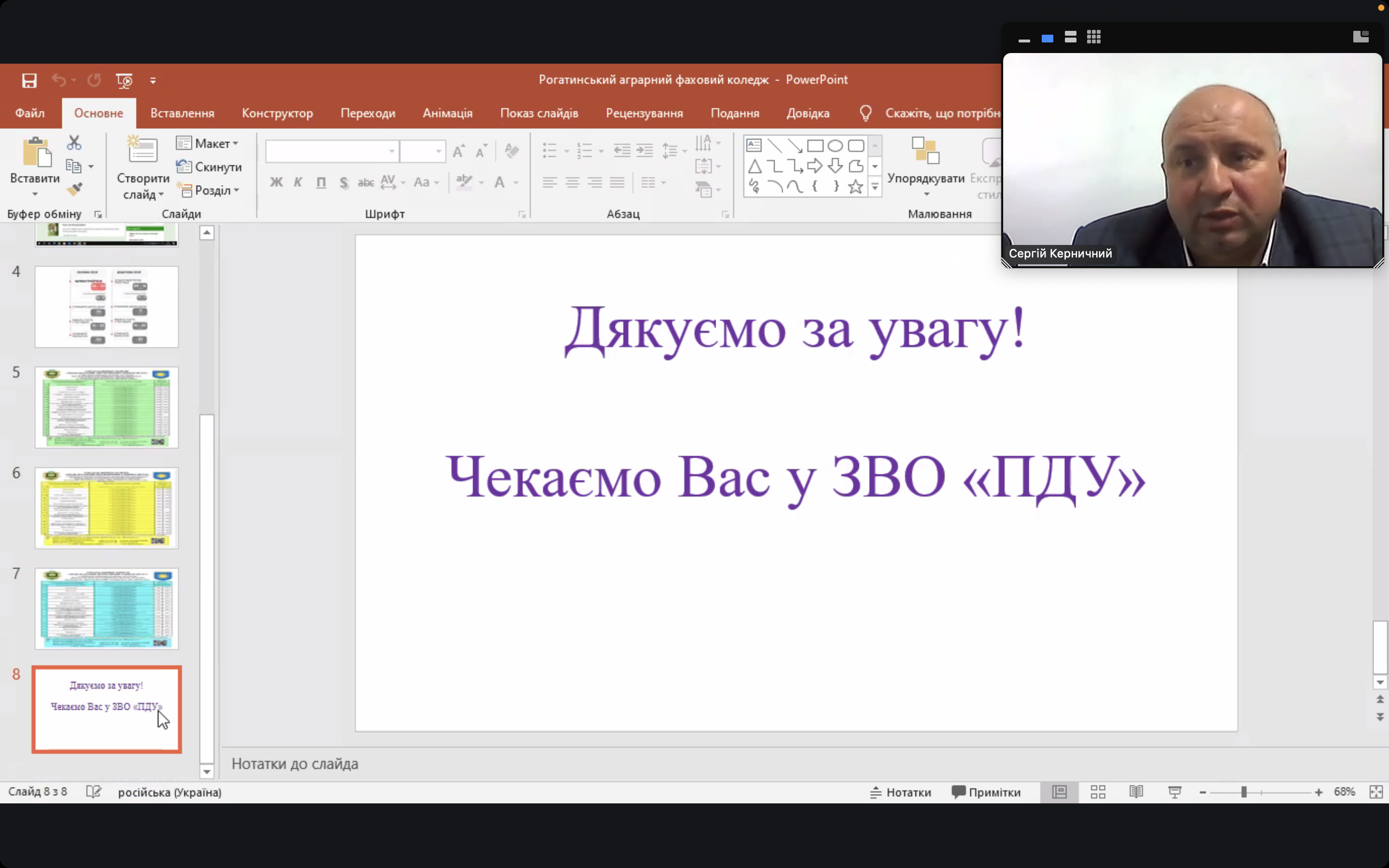Switch to Normal view button in status bar
This screenshot has height=868, width=1389.
pos(1059,792)
